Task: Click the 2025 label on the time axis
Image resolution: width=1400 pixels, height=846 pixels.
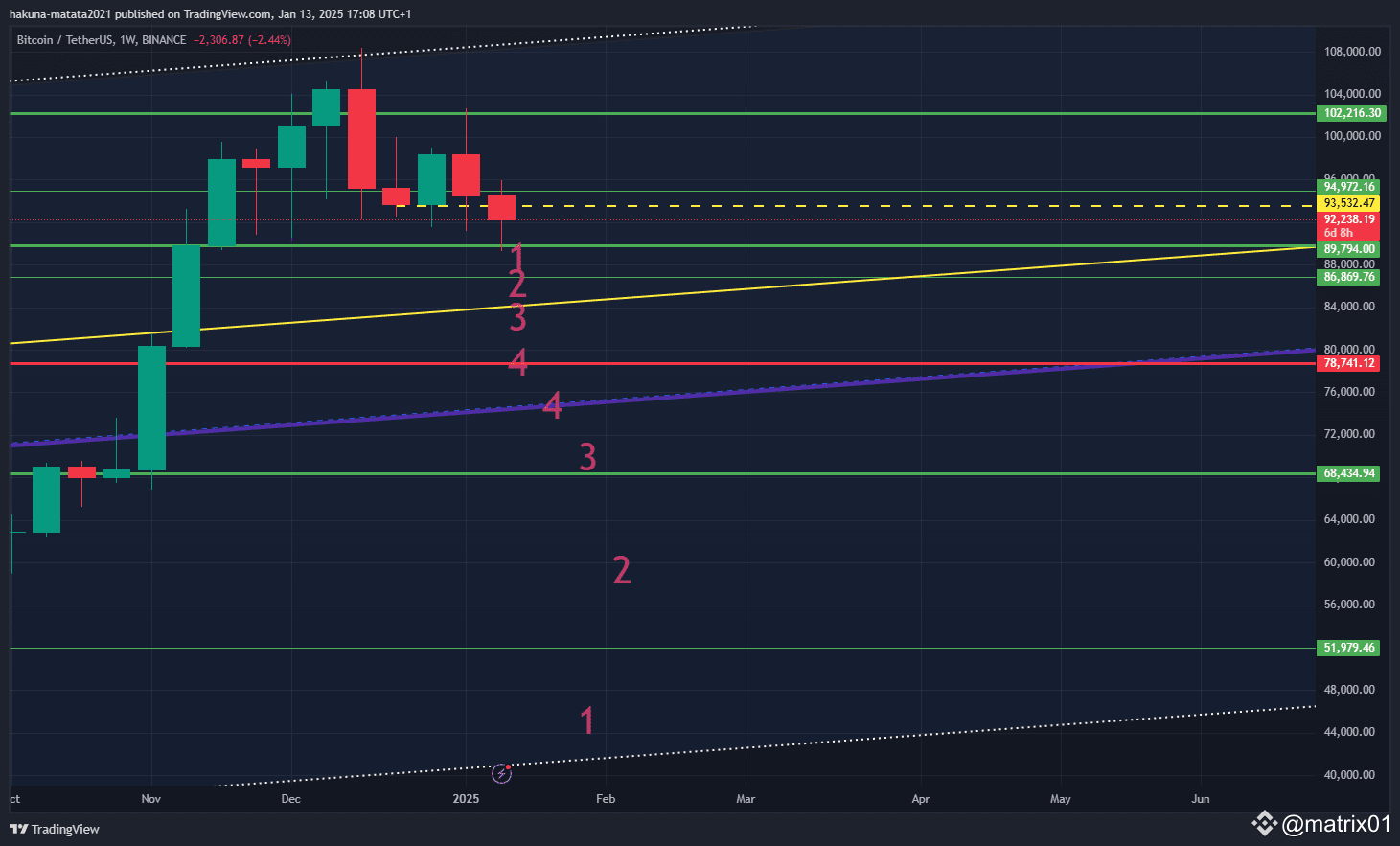Action: (466, 798)
